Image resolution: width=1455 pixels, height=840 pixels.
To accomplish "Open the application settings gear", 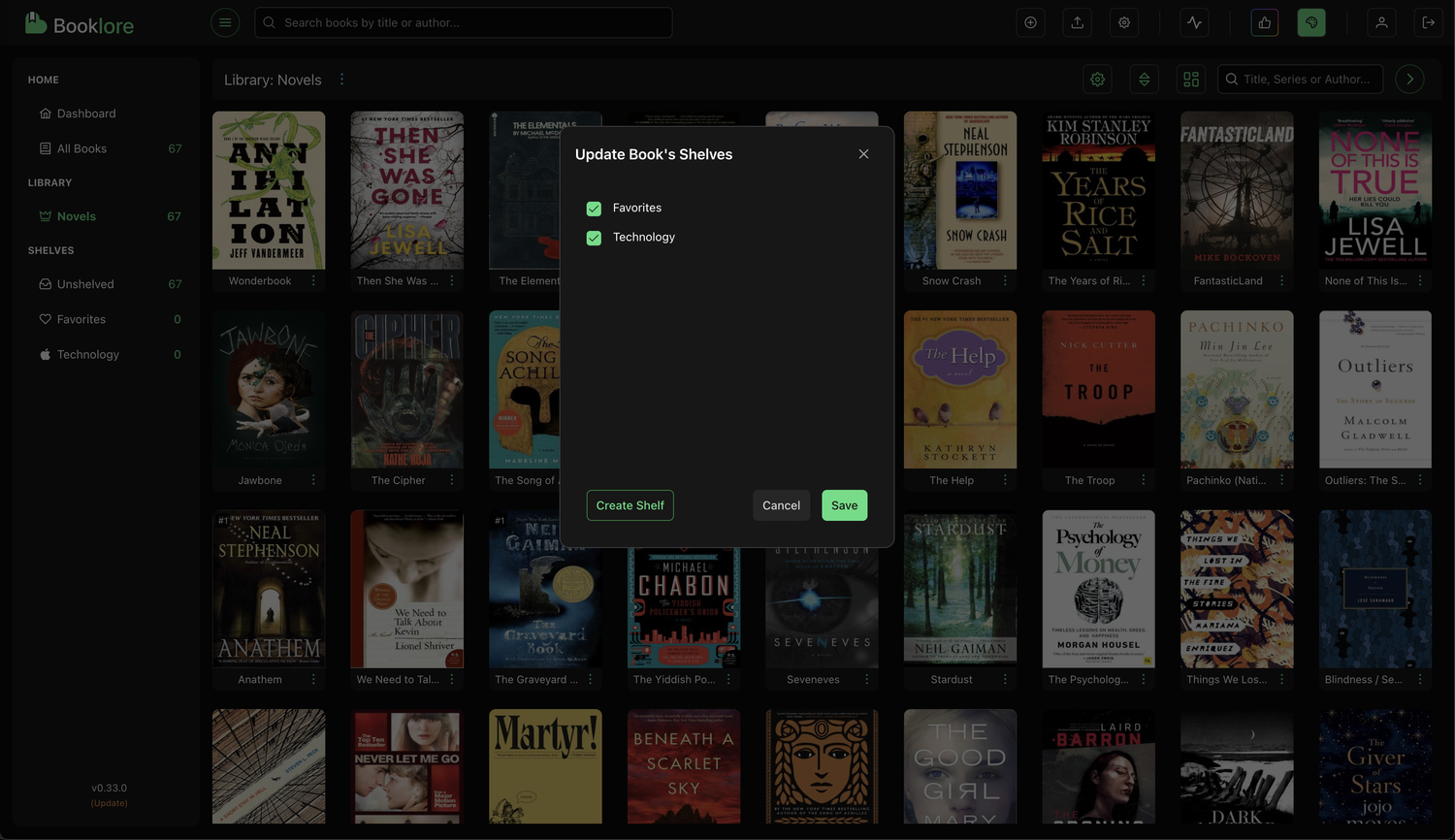I will point(1123,22).
